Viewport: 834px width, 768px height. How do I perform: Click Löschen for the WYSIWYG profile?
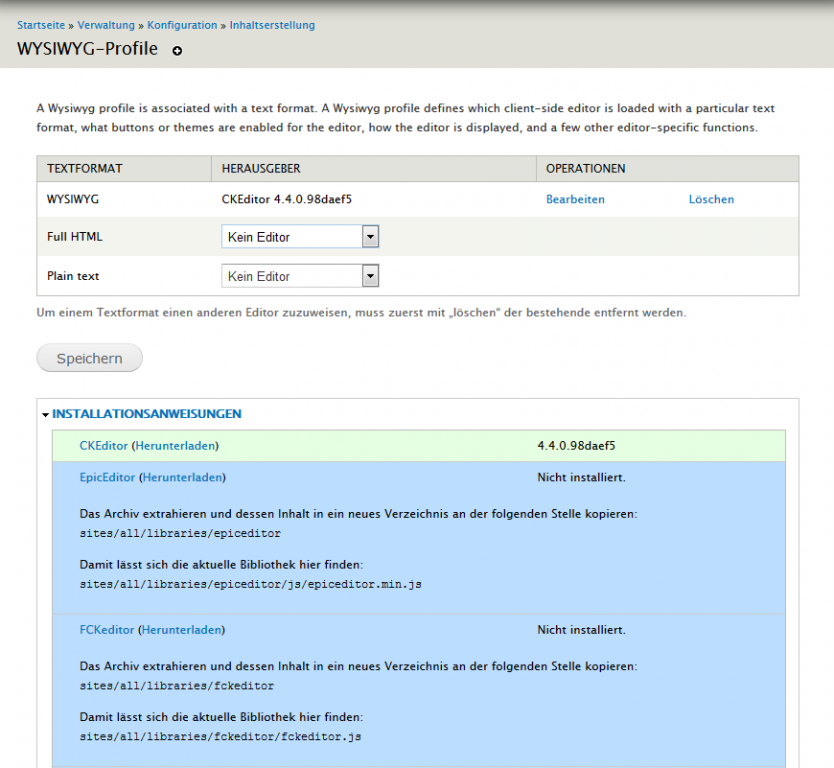tap(711, 199)
